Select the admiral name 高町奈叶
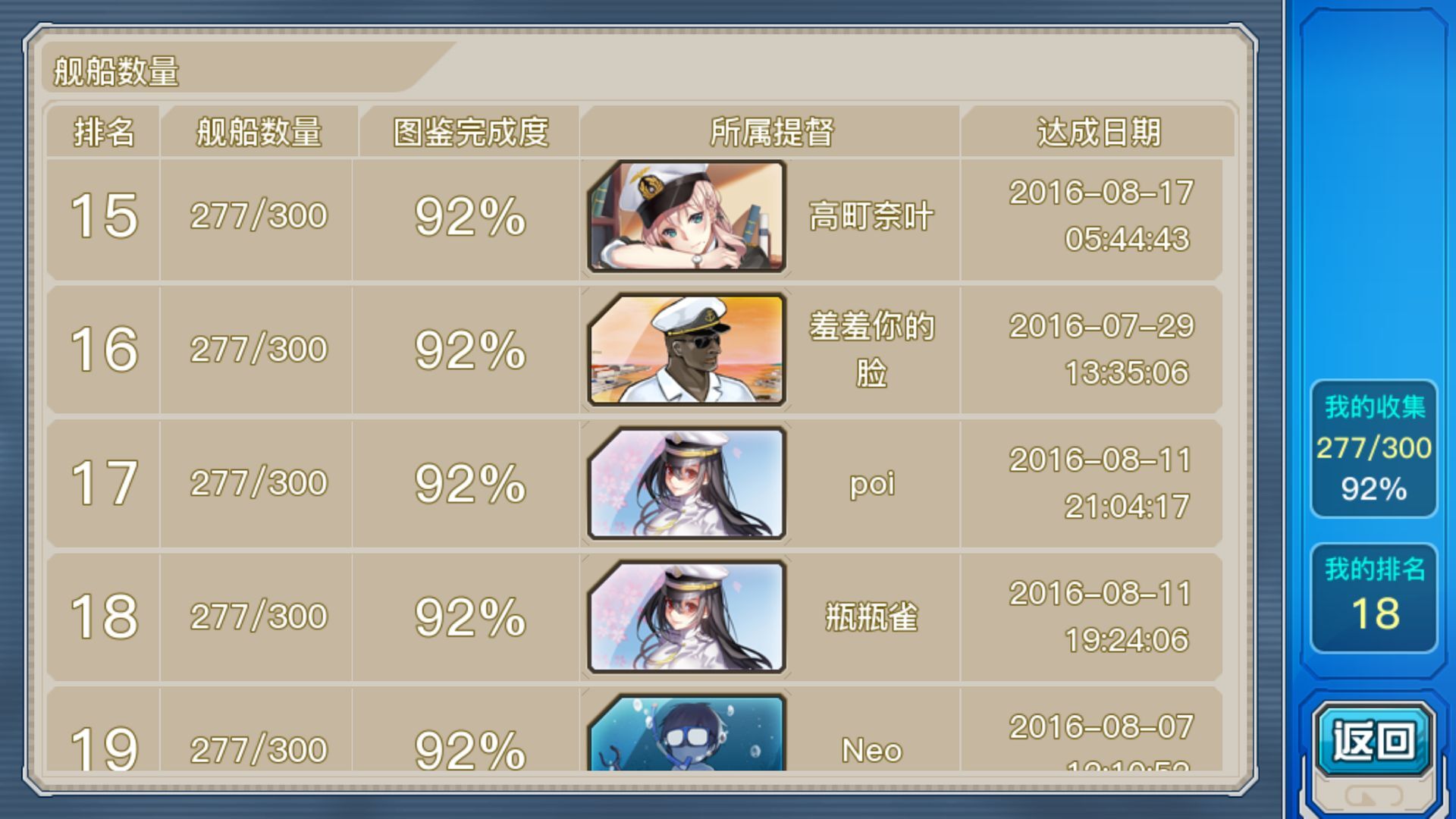Viewport: 1456px width, 819px height. [871, 217]
